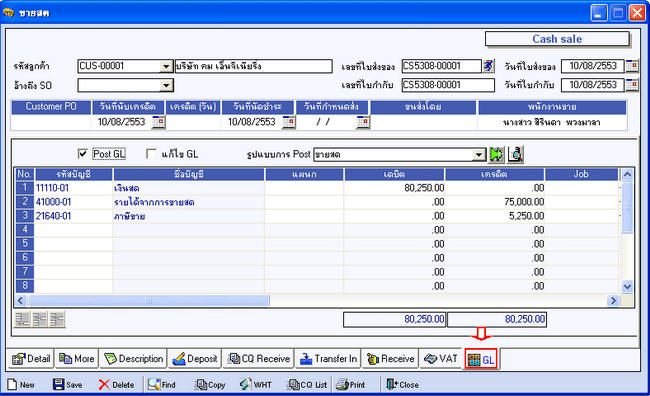This screenshot has height=396, width=650.
Task: Open the CQ List
Action: 307,385
